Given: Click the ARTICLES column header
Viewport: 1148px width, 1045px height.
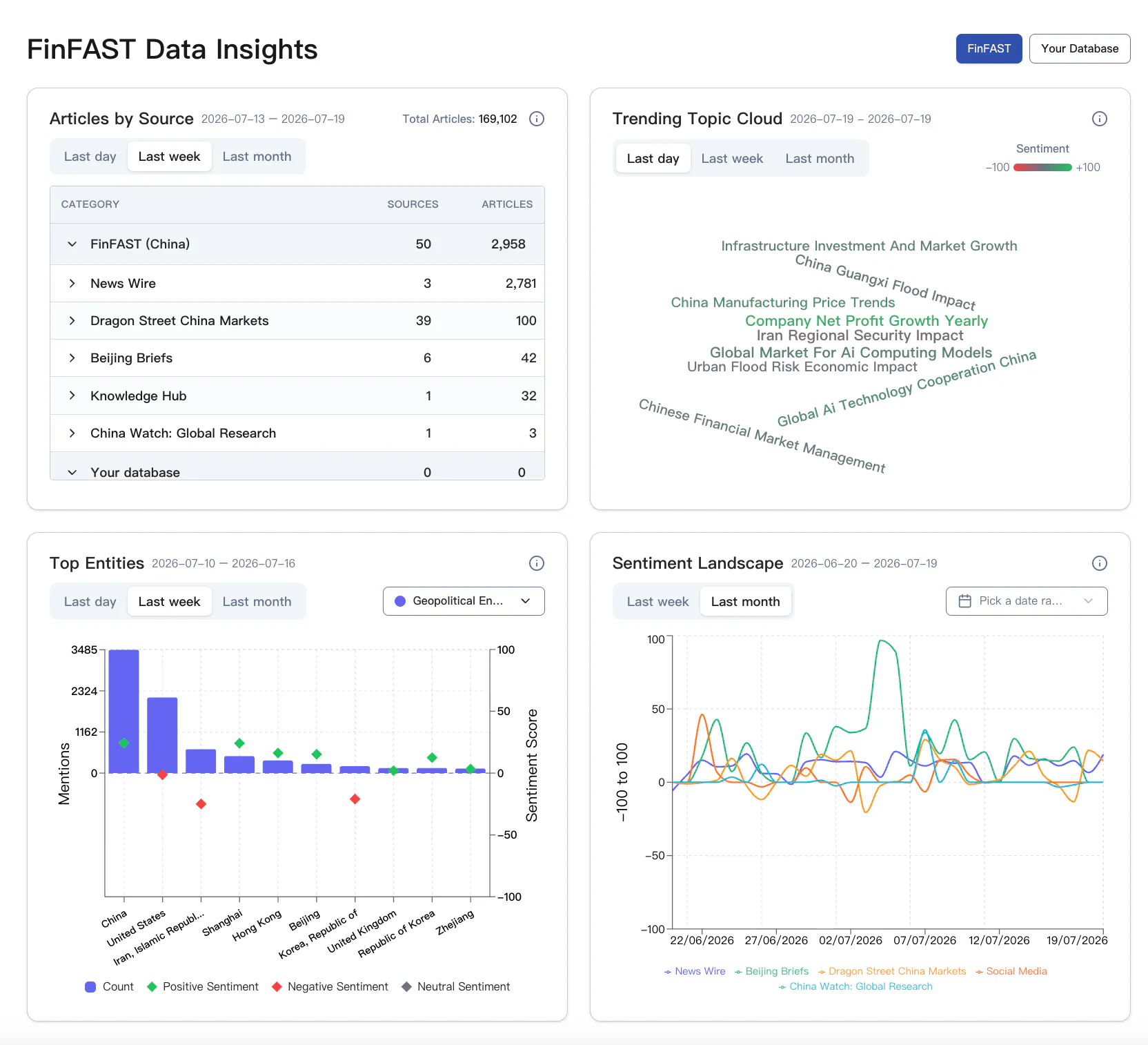Looking at the screenshot, I should point(507,204).
